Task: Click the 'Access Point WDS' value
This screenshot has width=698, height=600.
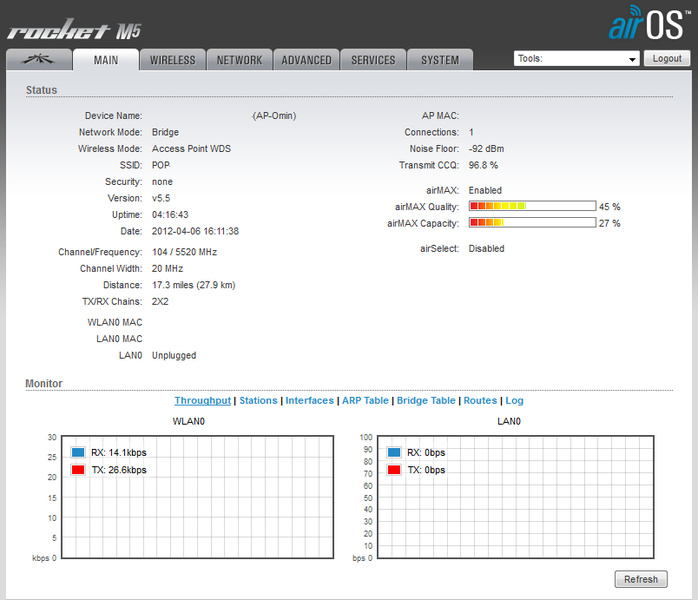Action: tap(191, 149)
